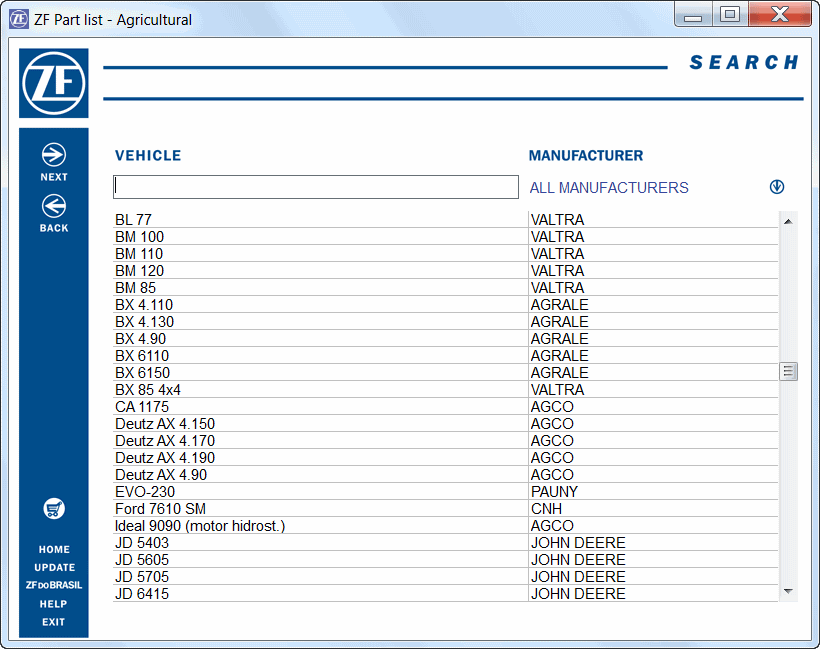Click the vehicle search input field
Viewport: 820px width, 649px height.
(316, 187)
